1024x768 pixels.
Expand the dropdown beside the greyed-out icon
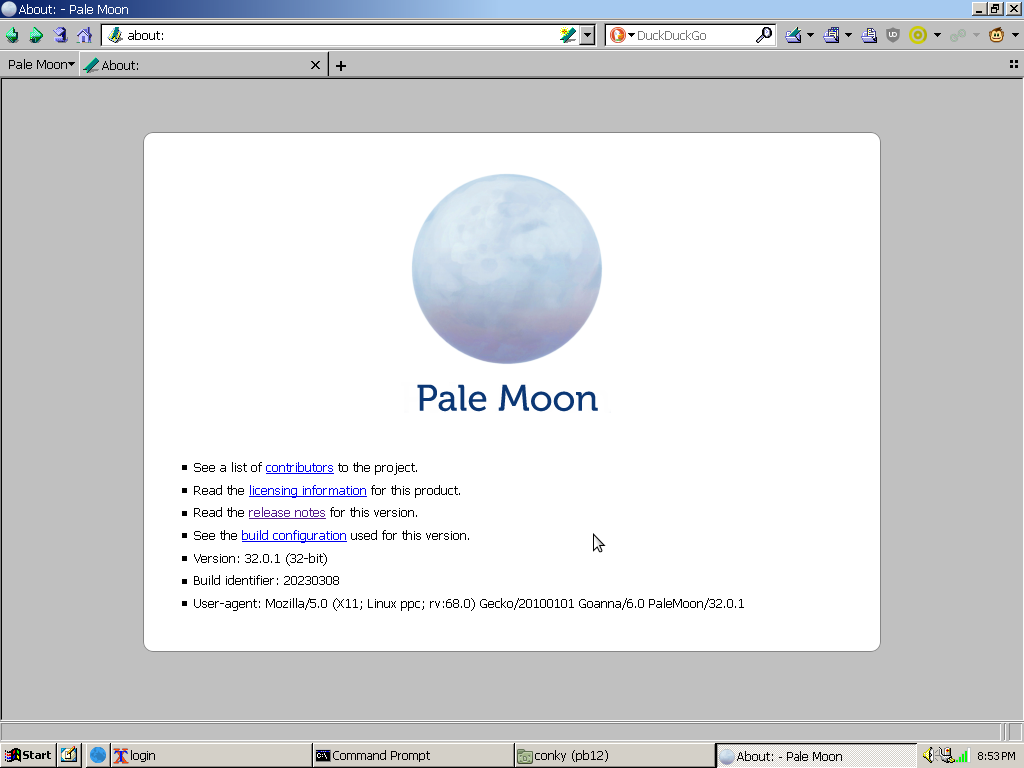pyautogui.click(x=976, y=35)
